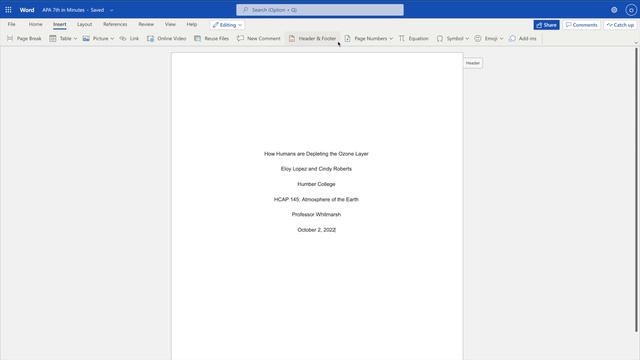The height and width of the screenshot is (360, 640).
Task: Click the vertical scrollbar
Action: (636, 190)
